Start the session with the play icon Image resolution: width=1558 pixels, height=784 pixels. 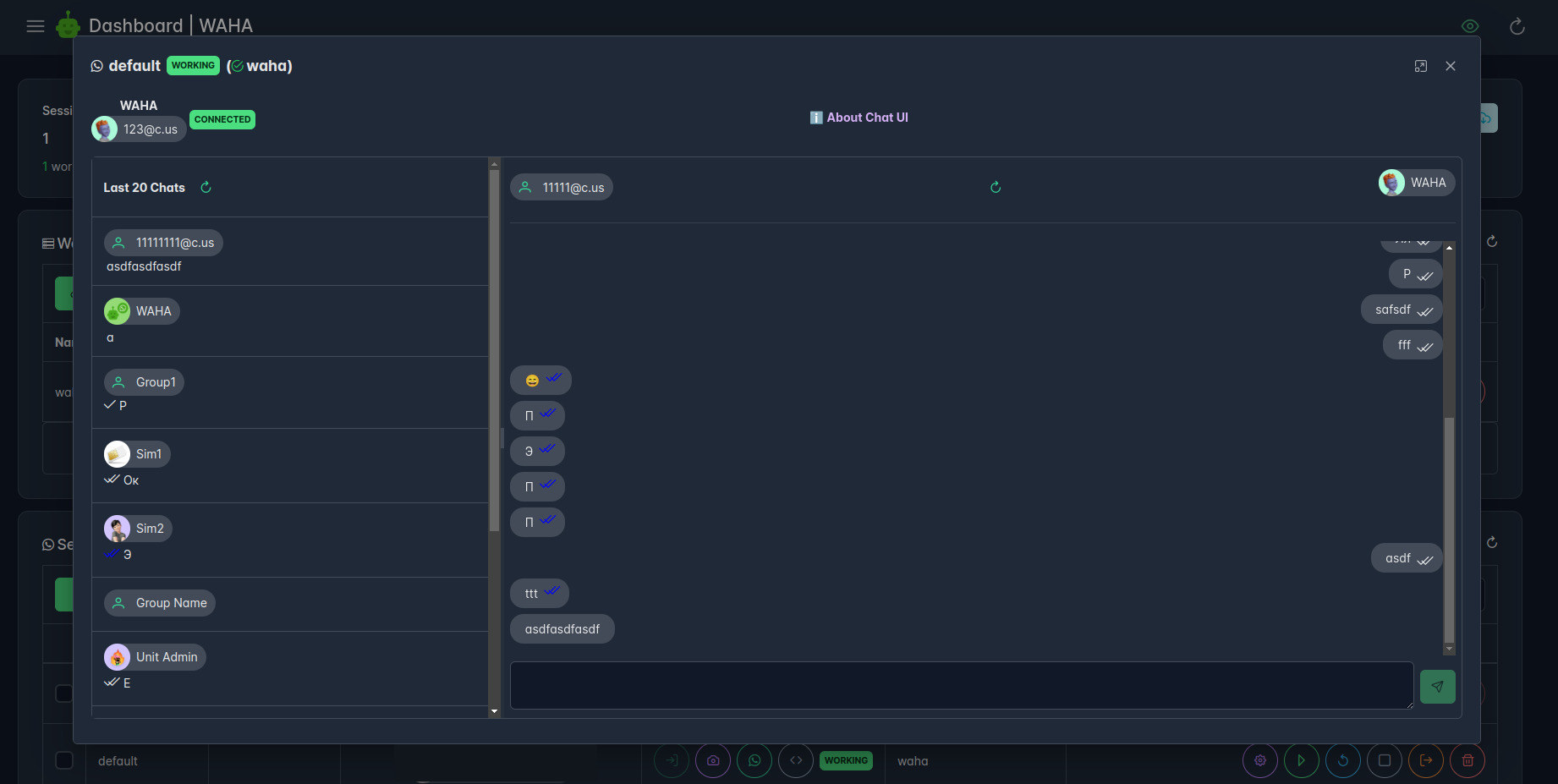(1302, 760)
